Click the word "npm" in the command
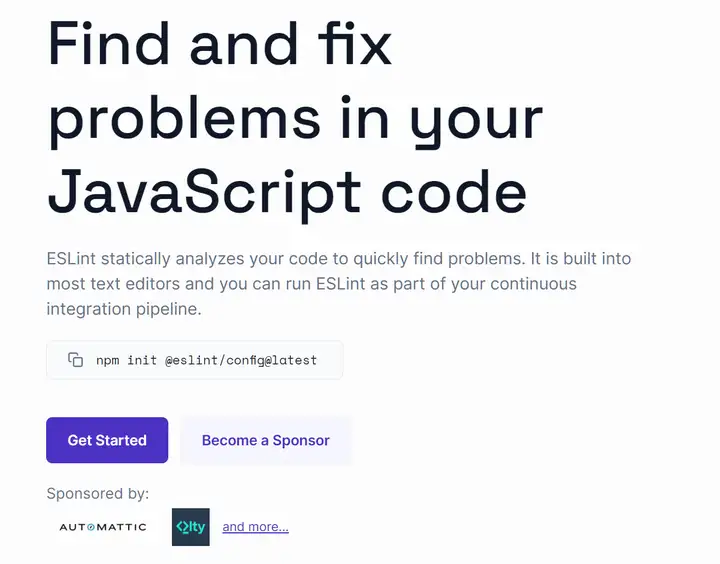The width and height of the screenshot is (720, 564). (107, 360)
